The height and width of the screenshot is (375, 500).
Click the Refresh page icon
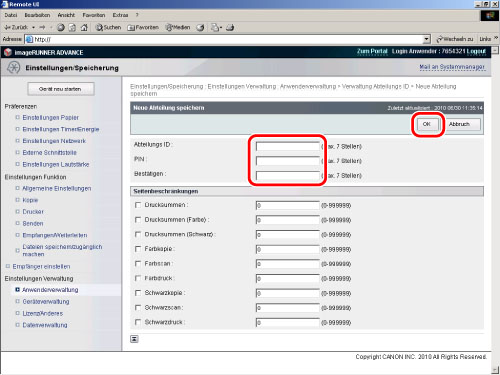72,28
